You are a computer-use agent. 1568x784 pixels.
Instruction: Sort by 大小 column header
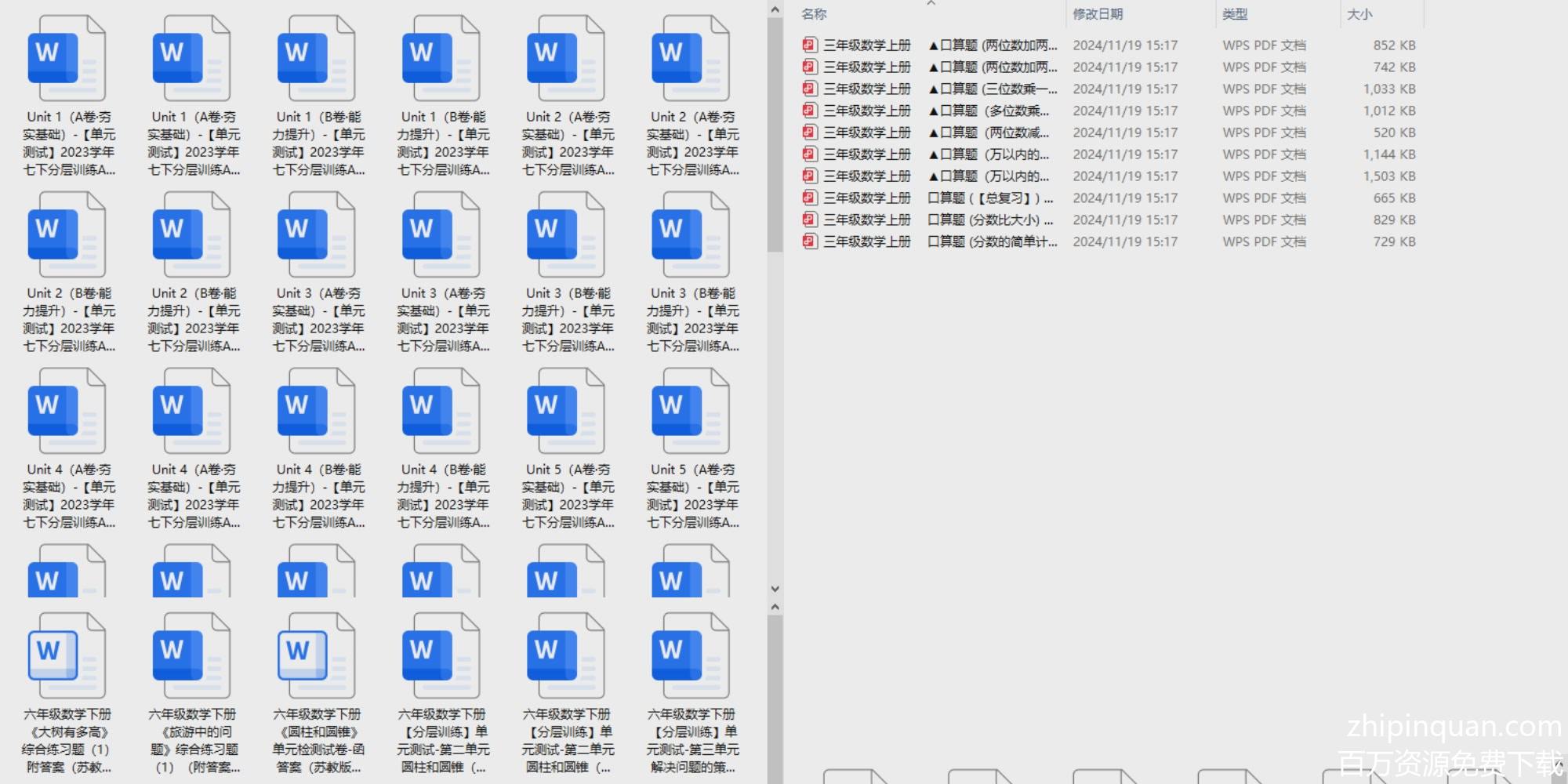[x=1359, y=14]
